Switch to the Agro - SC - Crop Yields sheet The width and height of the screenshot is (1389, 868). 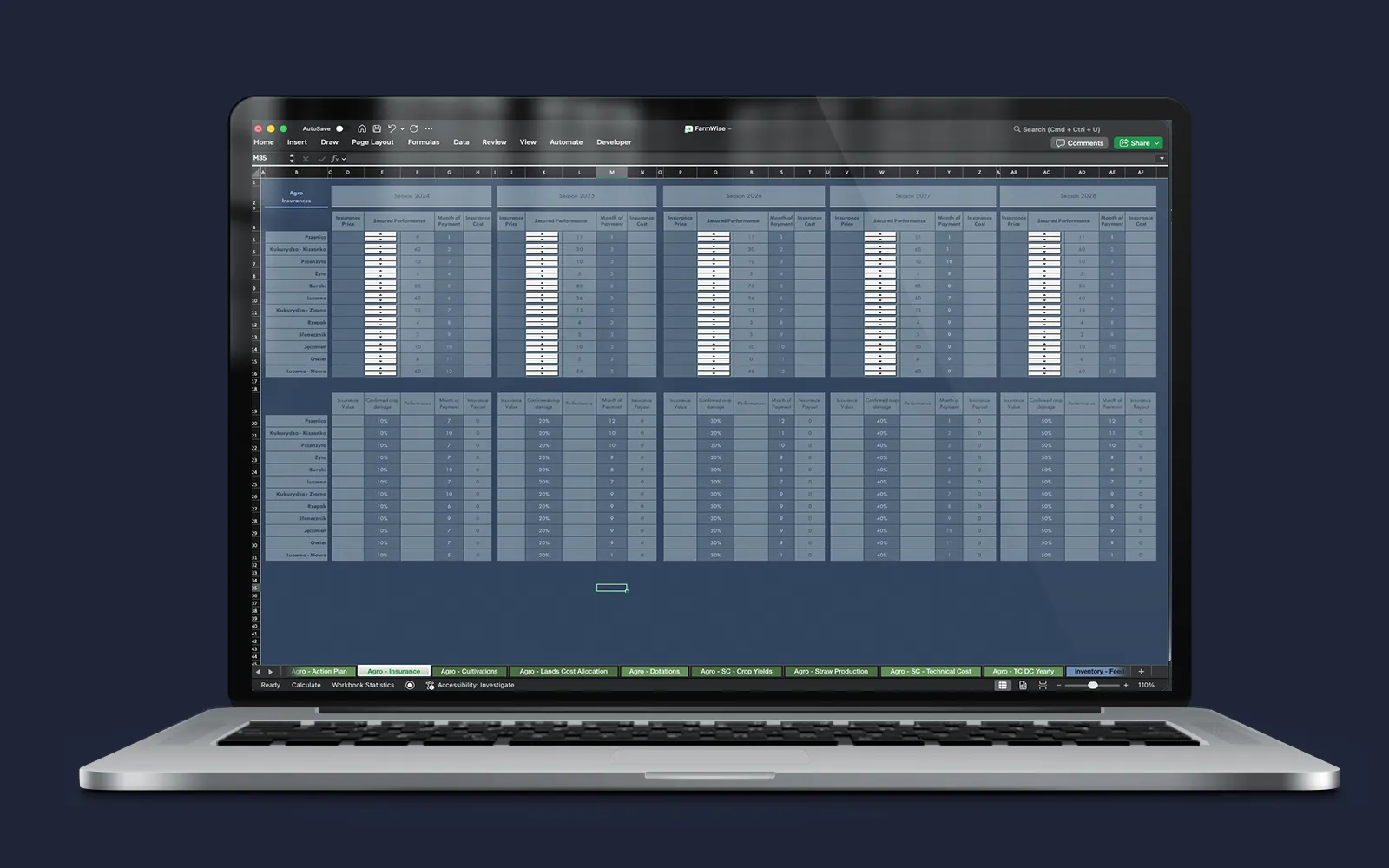coord(736,671)
